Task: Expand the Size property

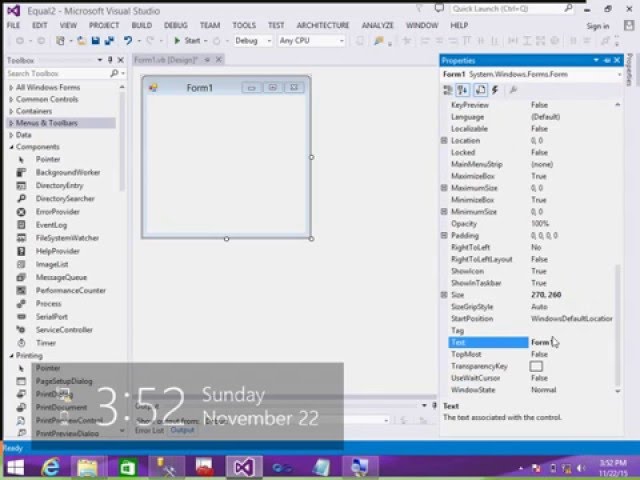Action: point(444,295)
